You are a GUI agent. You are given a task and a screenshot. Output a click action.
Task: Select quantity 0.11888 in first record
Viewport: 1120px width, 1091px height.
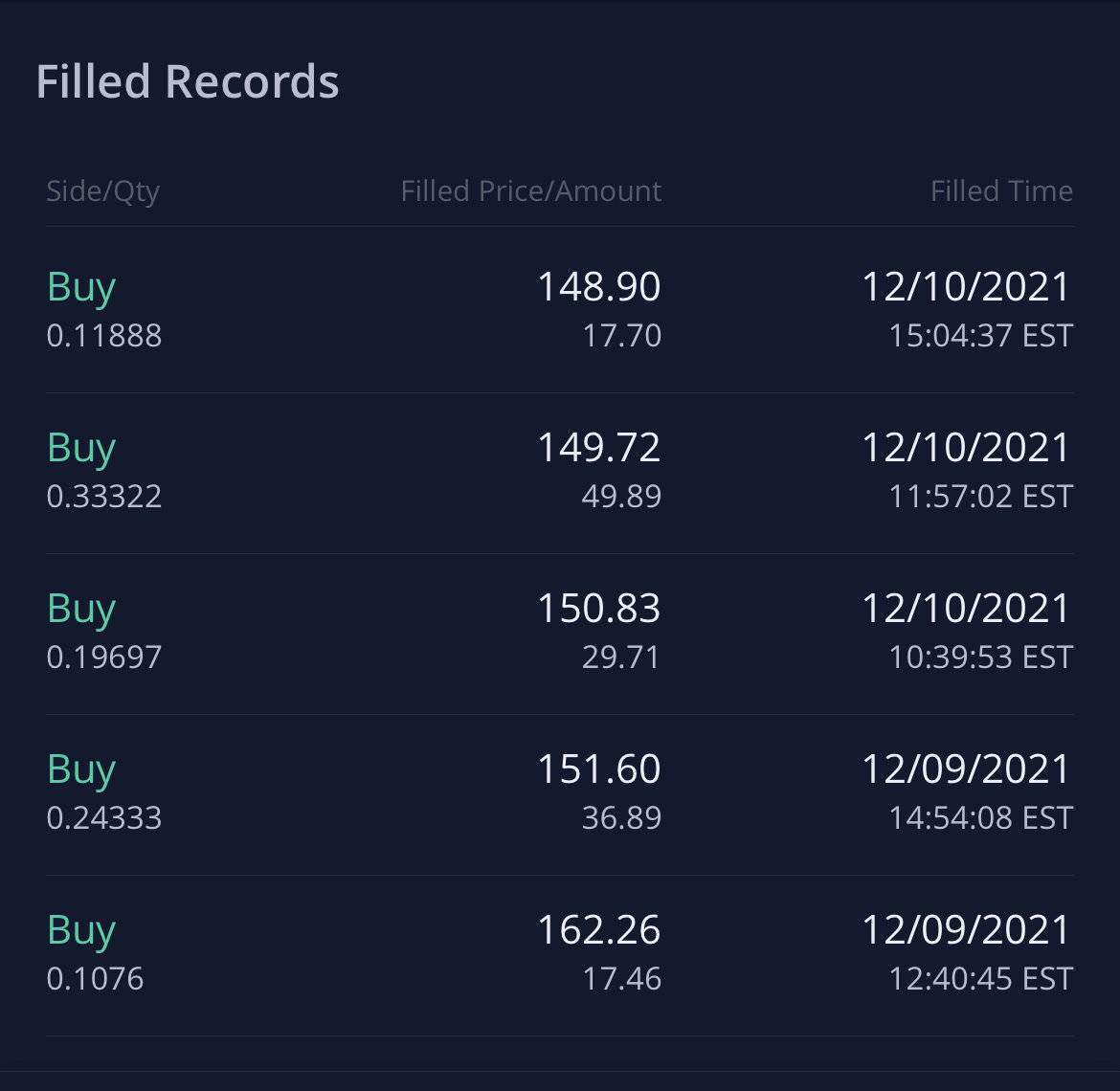point(104,336)
